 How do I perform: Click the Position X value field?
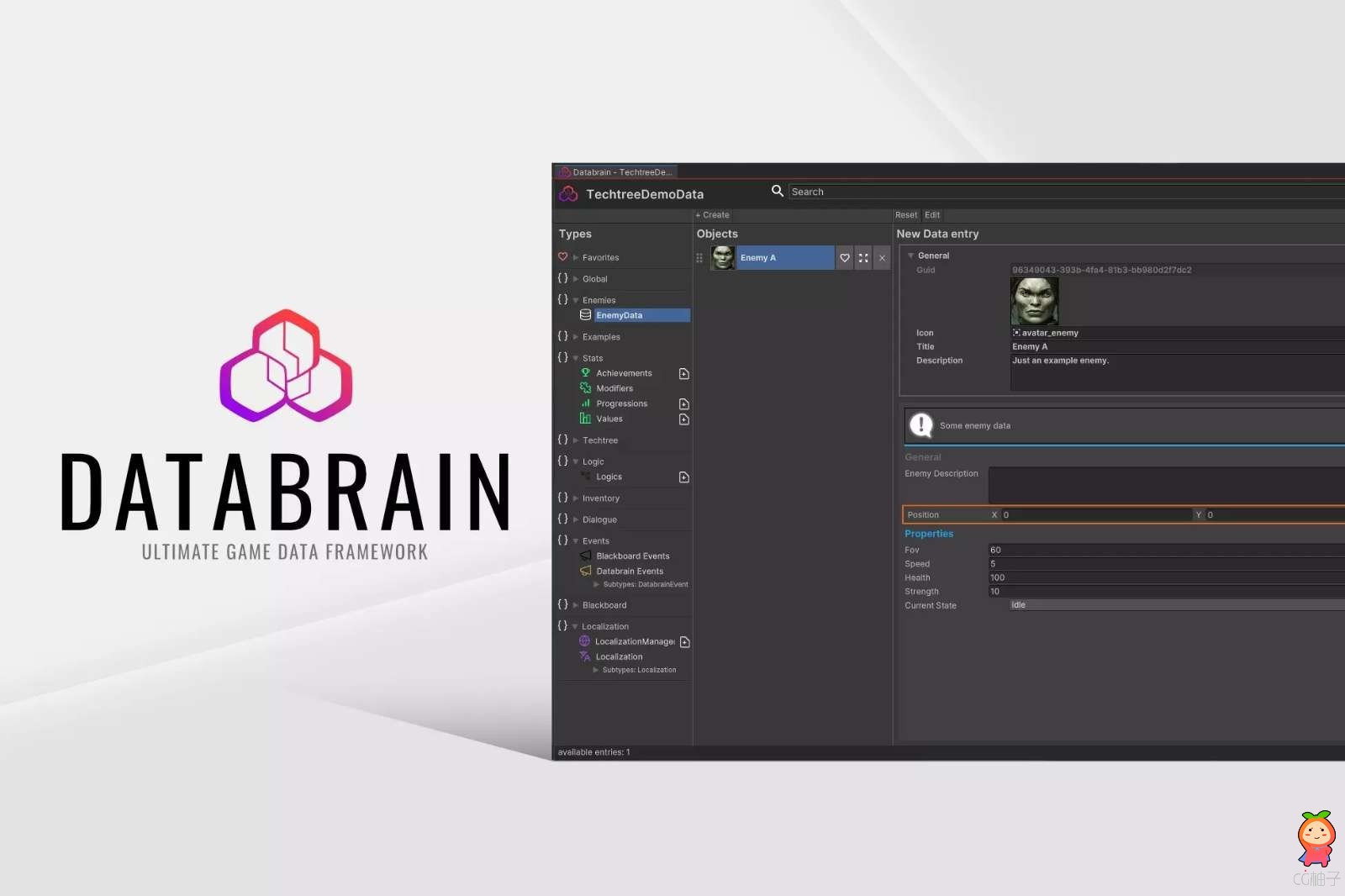(x=1097, y=514)
